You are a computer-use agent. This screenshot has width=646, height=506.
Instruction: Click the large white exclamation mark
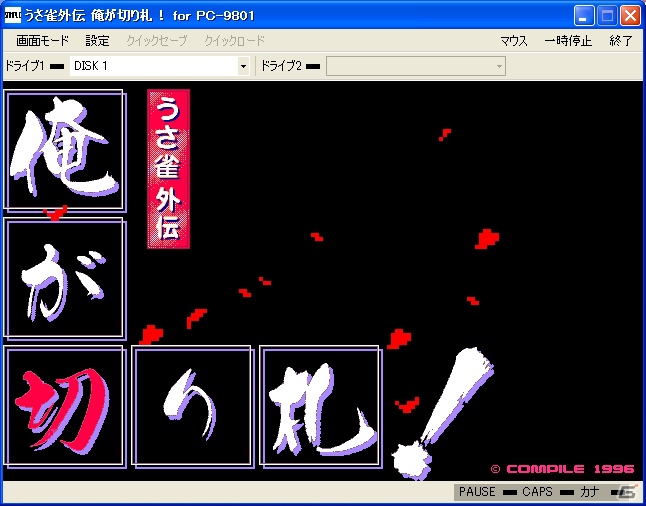(x=443, y=414)
